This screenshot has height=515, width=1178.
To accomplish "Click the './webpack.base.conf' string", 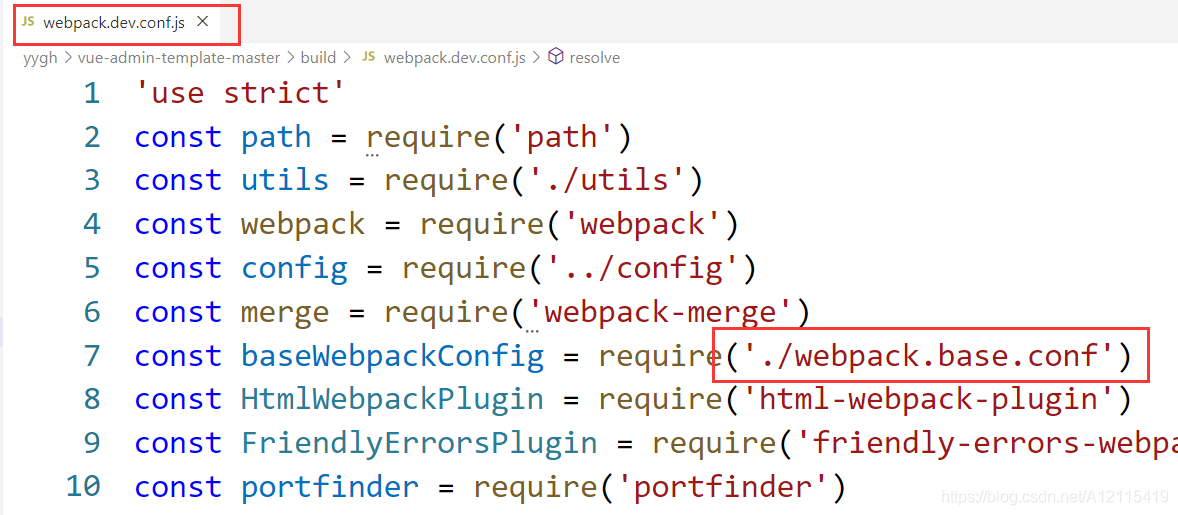I will (x=920, y=356).
